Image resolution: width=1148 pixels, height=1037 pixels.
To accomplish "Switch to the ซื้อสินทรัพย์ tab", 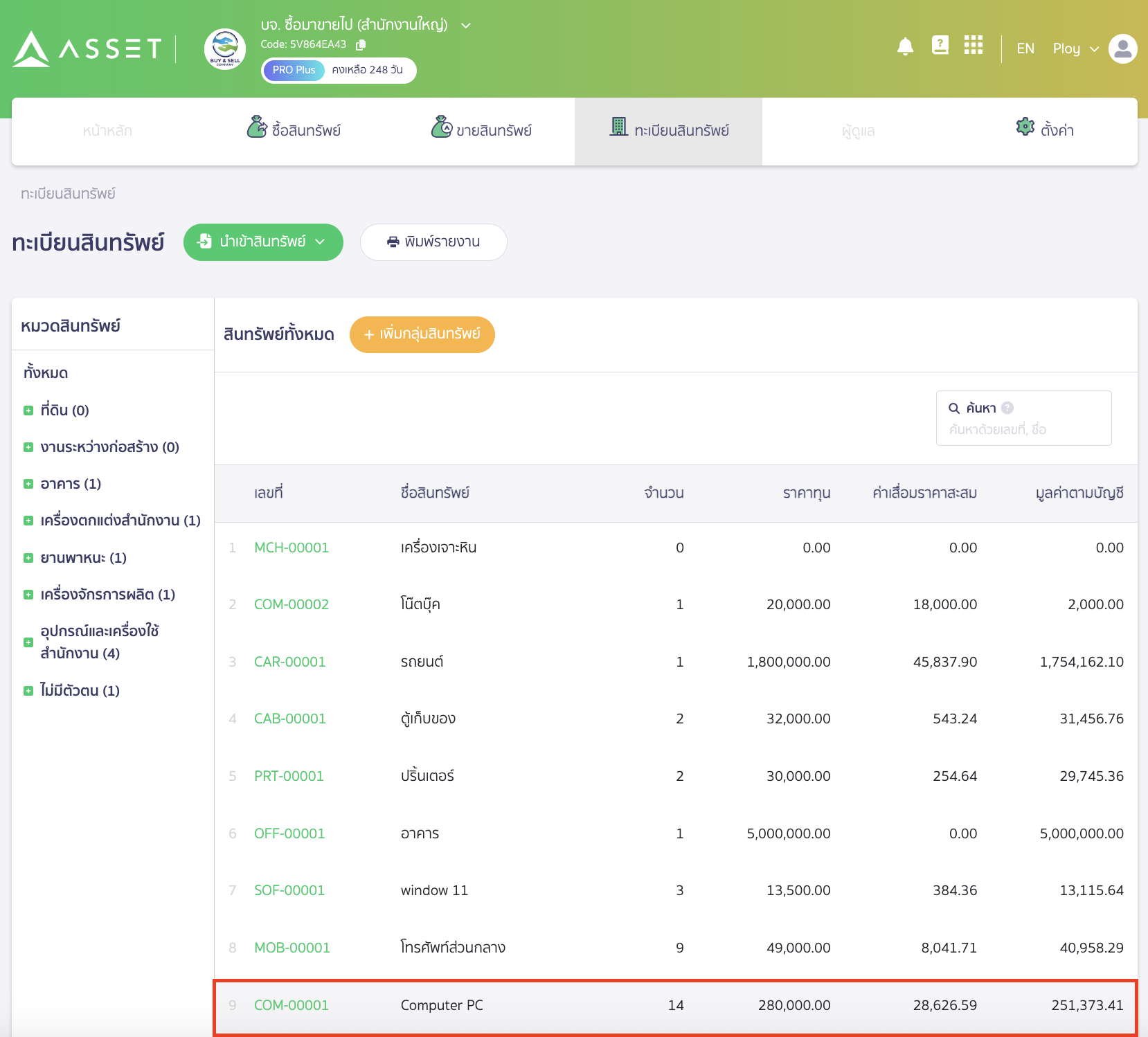I will click(x=294, y=130).
